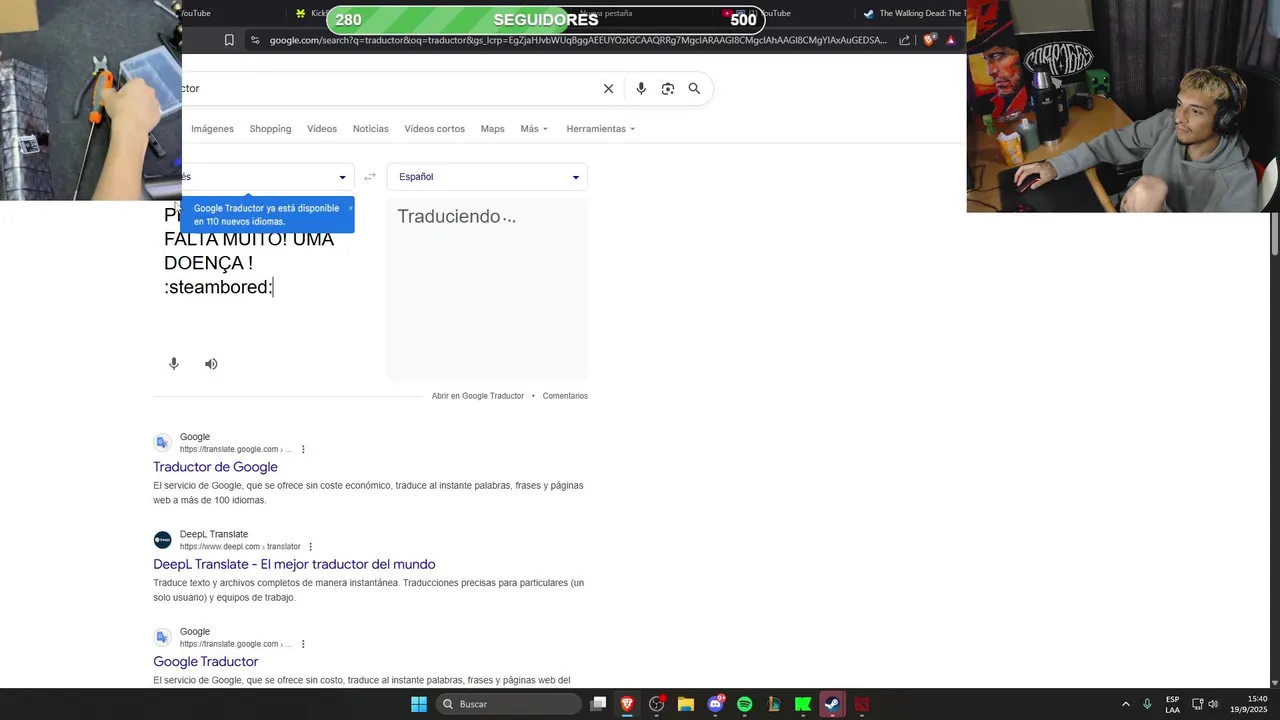Click the Windows taskbar Buscar search box
Image resolution: width=1280 pixels, height=720 pixels.
(509, 704)
